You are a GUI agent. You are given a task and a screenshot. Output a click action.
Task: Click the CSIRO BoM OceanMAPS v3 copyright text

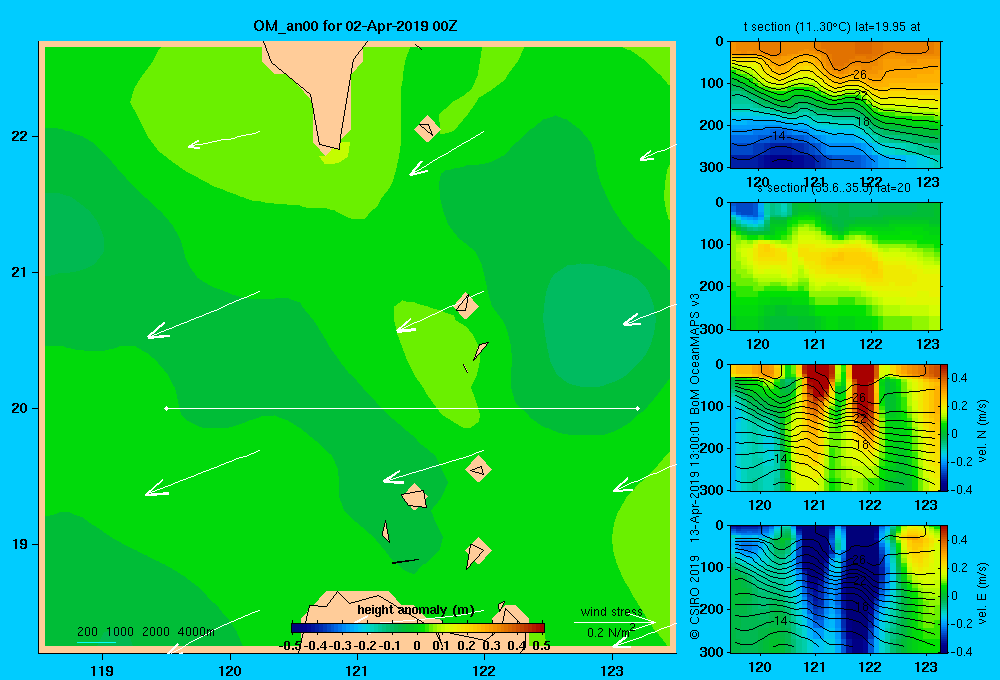click(695, 467)
